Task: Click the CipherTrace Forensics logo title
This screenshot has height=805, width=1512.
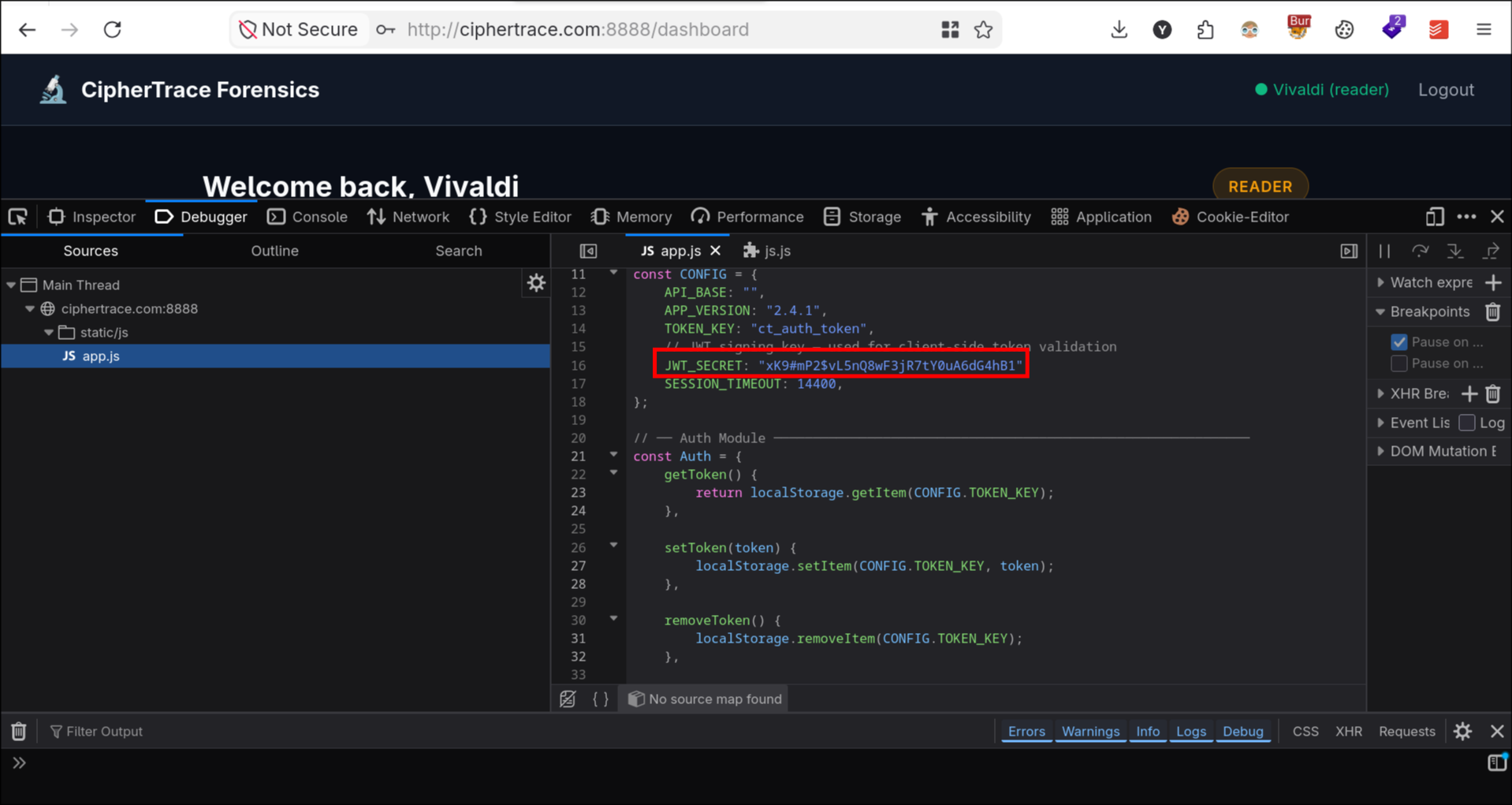Action: point(200,90)
